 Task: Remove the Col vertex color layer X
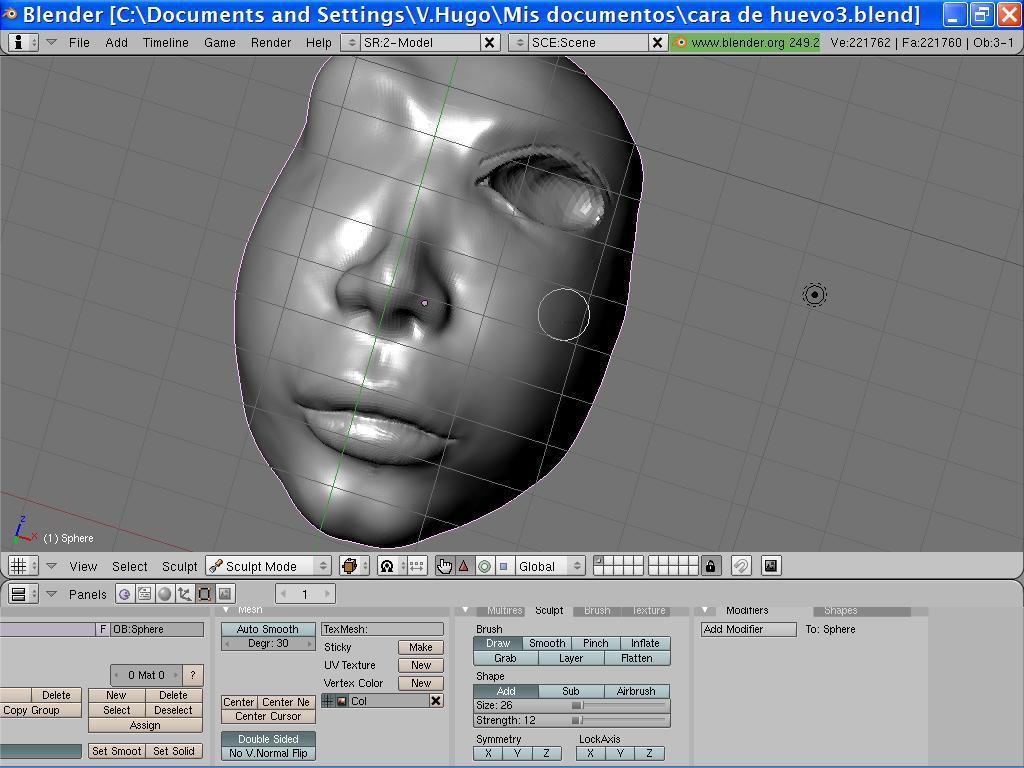click(436, 701)
